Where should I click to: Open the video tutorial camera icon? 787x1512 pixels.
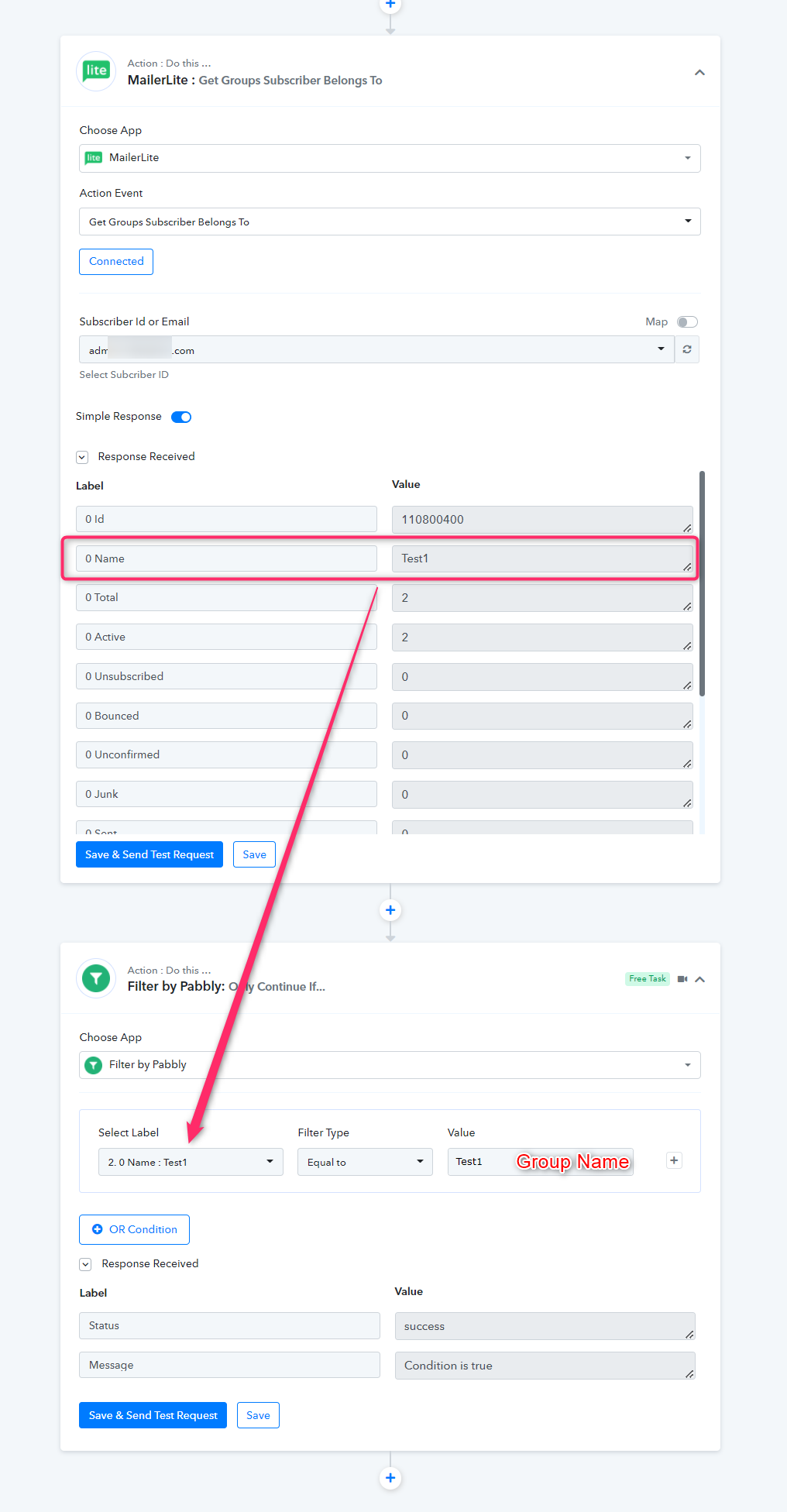click(x=682, y=979)
